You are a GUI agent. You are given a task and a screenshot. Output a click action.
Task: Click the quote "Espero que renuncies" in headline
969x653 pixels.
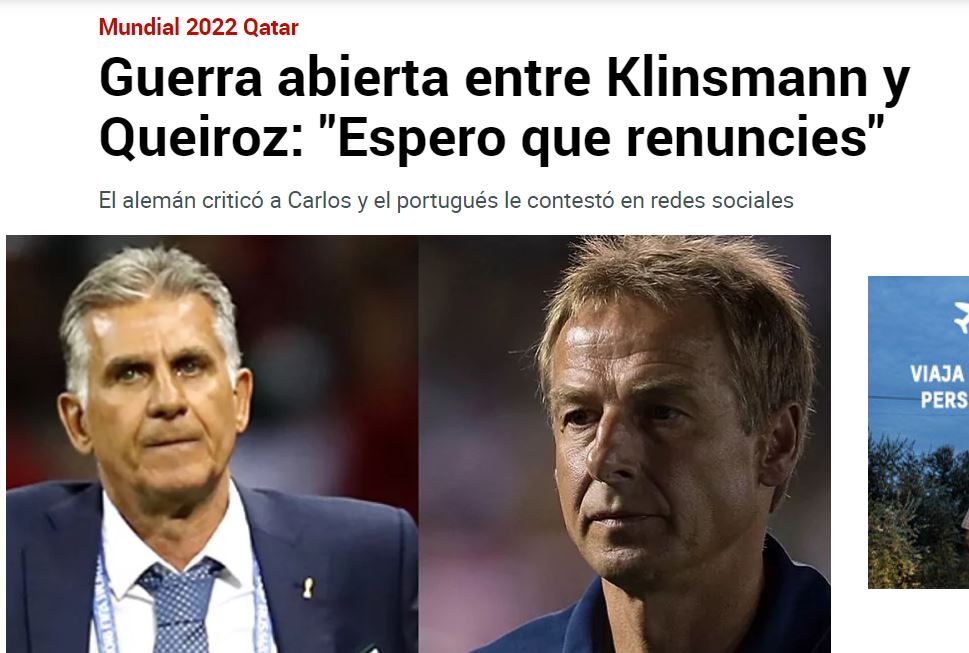(x=605, y=137)
